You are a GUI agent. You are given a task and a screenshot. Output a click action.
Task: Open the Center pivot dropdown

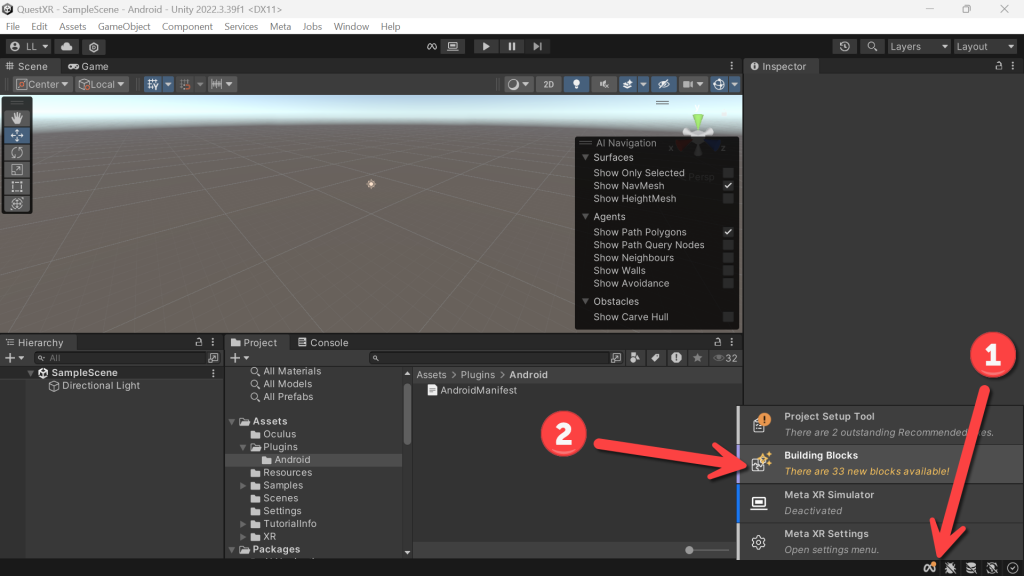click(x=42, y=84)
